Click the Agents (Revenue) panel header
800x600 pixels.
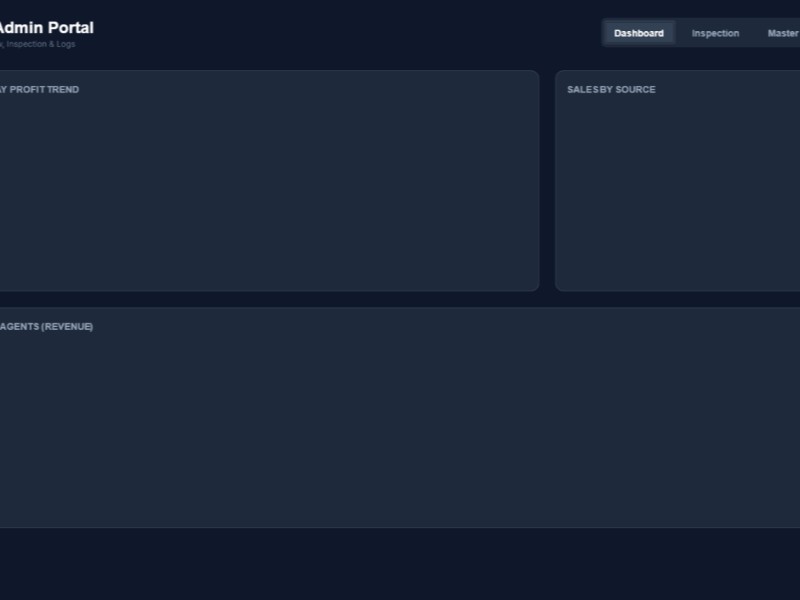click(x=46, y=326)
